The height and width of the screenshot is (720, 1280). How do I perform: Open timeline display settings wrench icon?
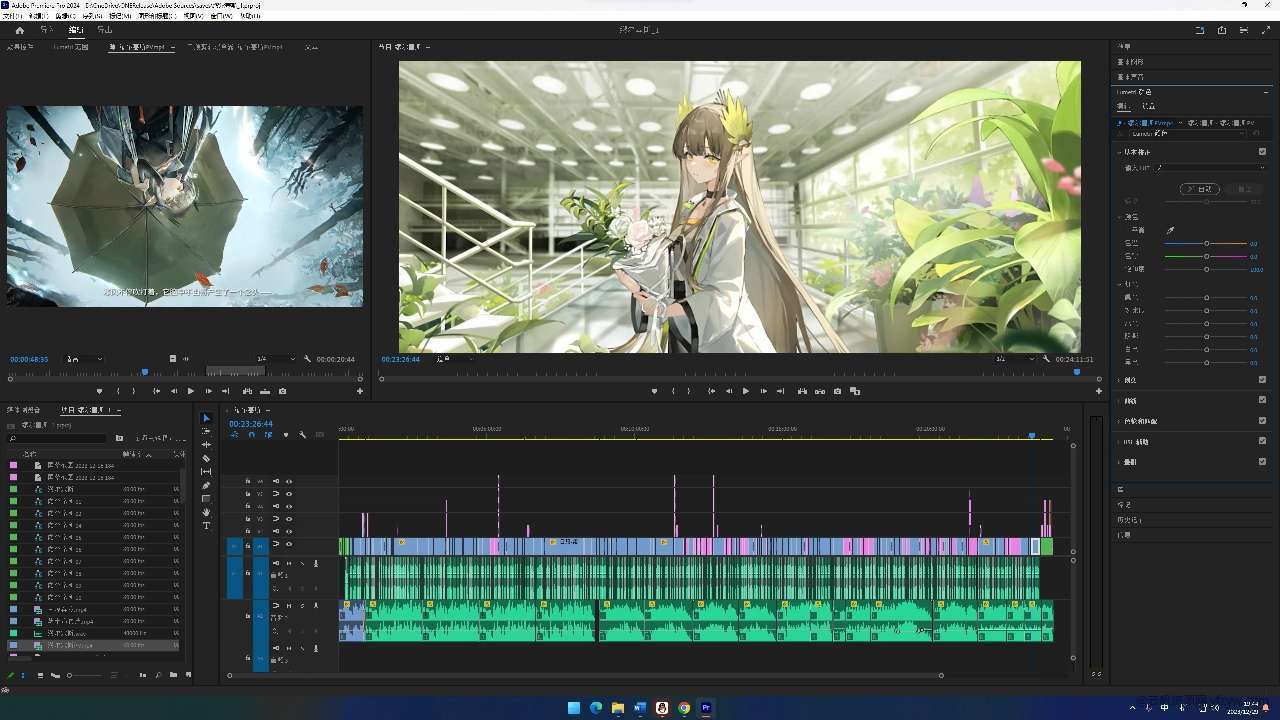point(302,435)
